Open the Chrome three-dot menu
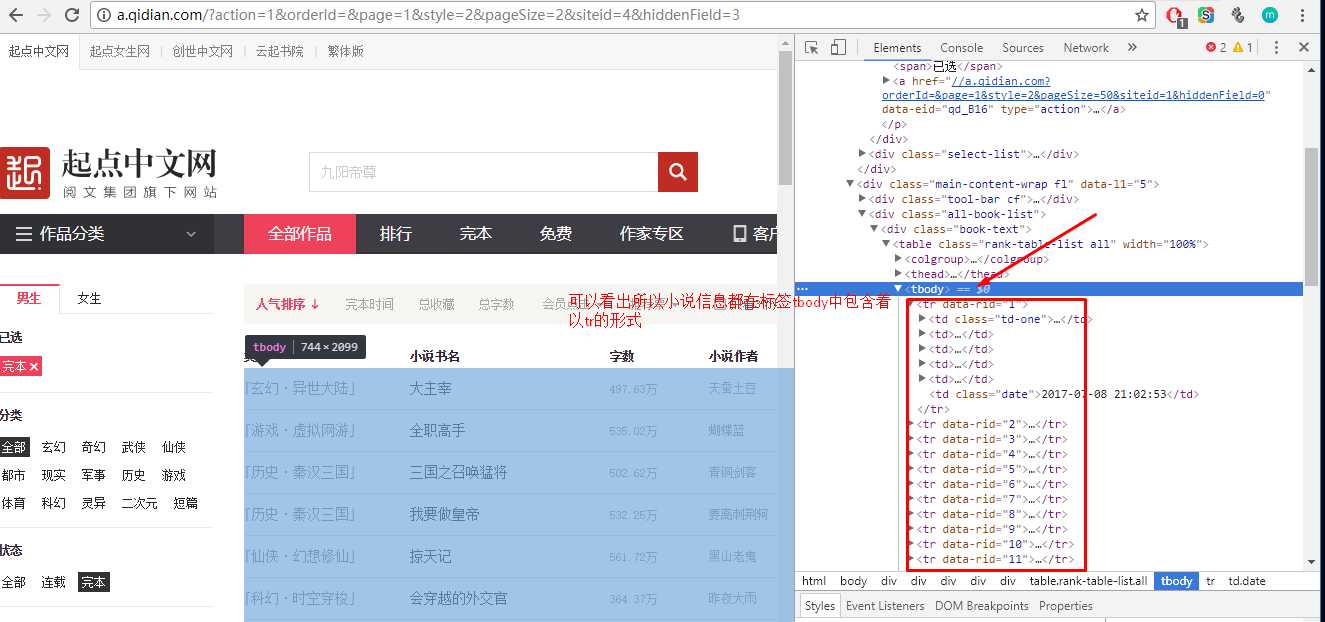 tap(1302, 15)
